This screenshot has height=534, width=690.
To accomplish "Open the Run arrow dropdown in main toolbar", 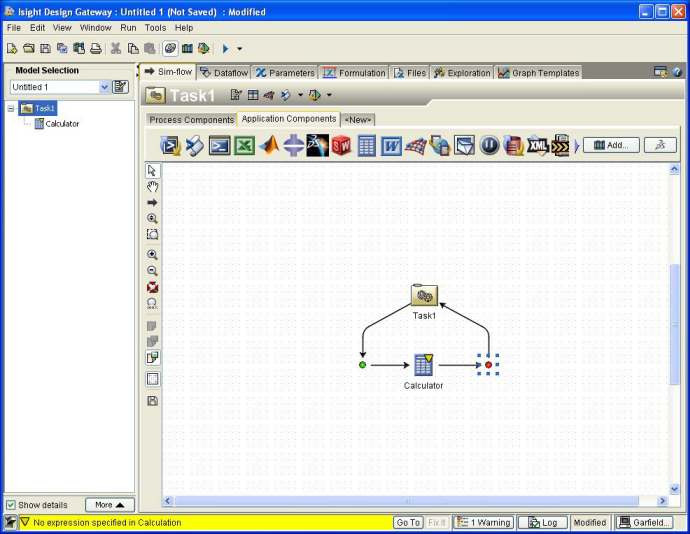I will (x=240, y=49).
